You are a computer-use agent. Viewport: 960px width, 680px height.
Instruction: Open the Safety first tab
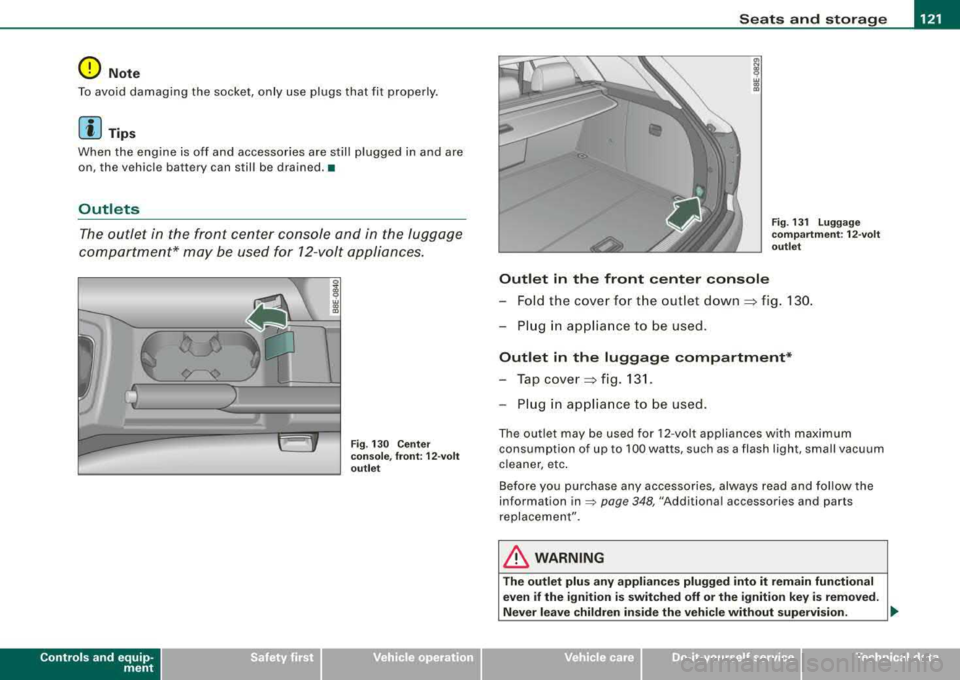(x=241, y=663)
